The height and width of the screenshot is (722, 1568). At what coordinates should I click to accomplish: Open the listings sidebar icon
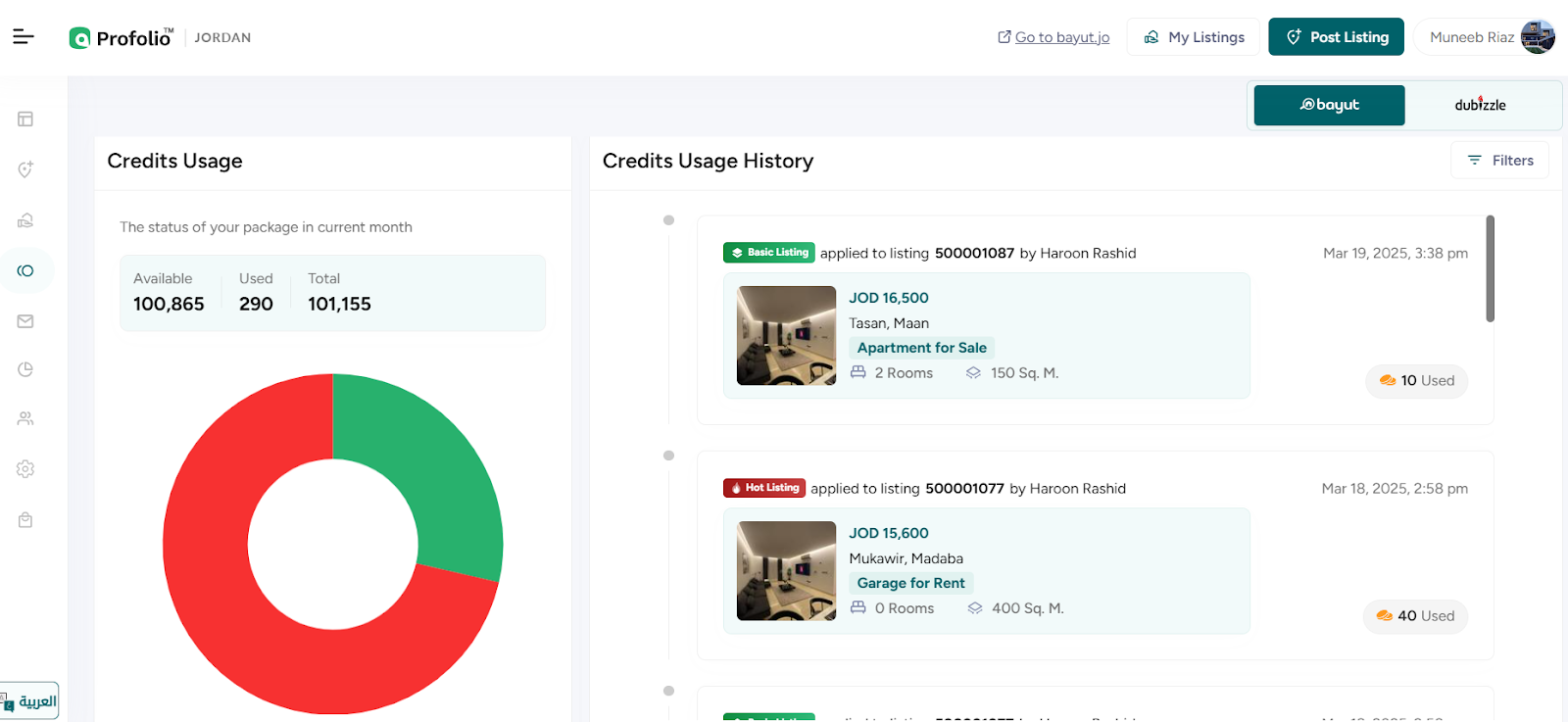pyautogui.click(x=25, y=220)
